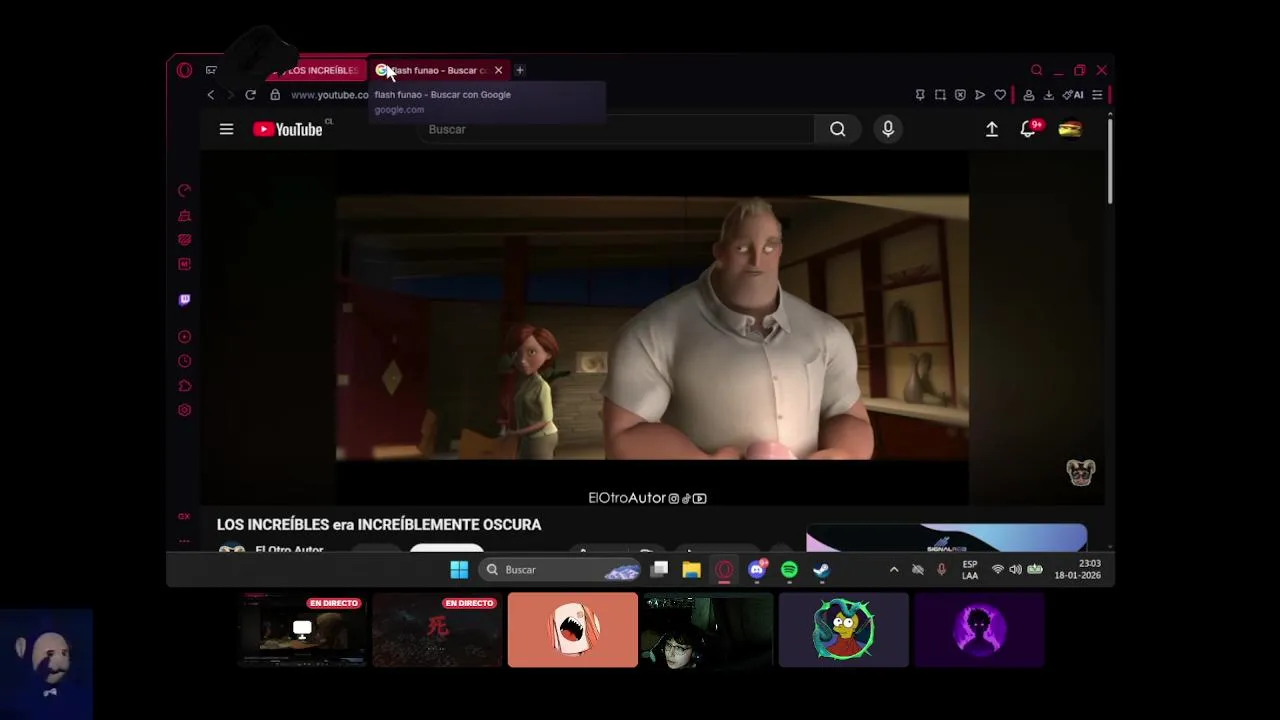This screenshot has height=720, width=1280.
Task: Open Spotify from taskbar
Action: pyautogui.click(x=789, y=570)
